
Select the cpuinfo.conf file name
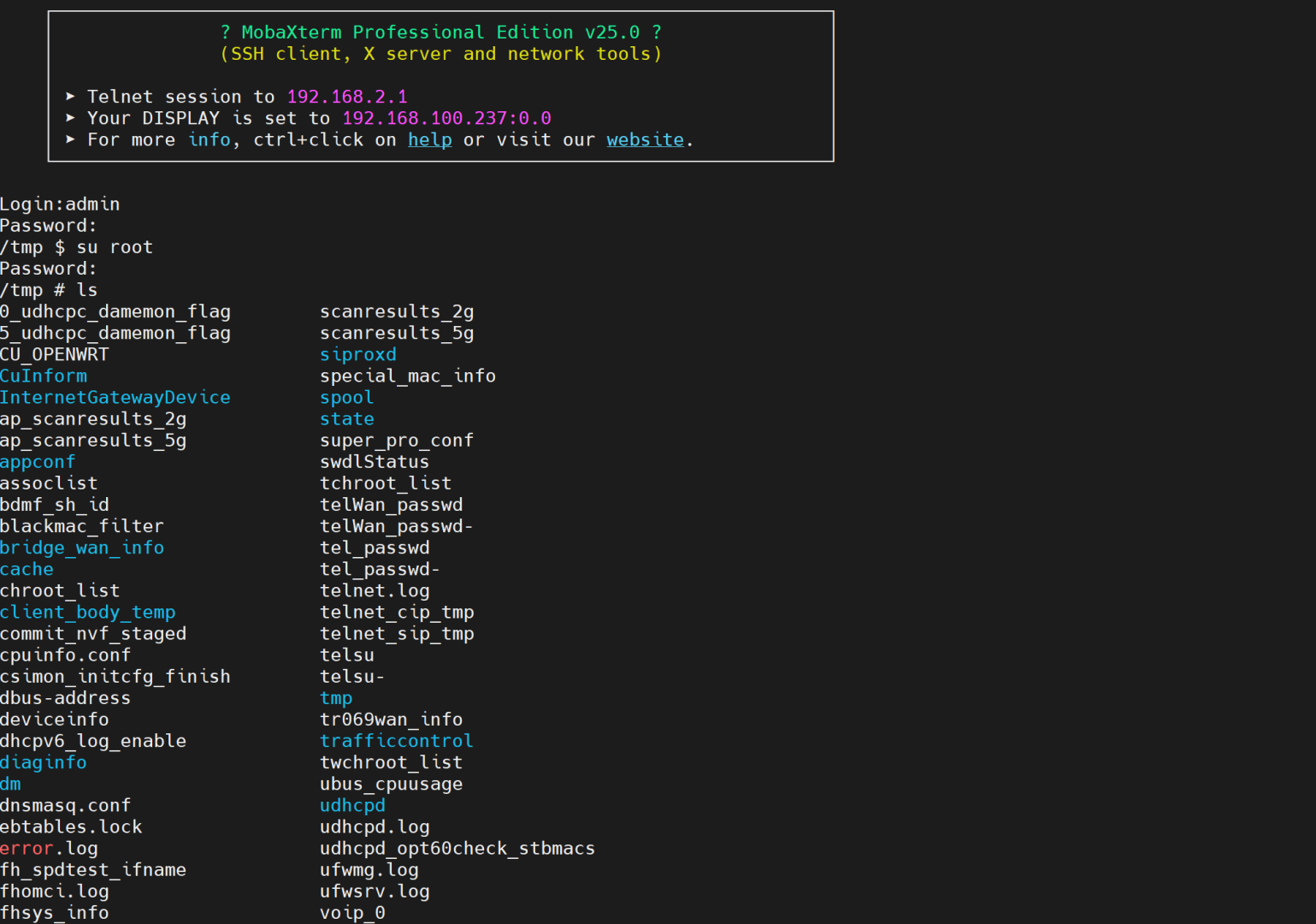click(66, 655)
